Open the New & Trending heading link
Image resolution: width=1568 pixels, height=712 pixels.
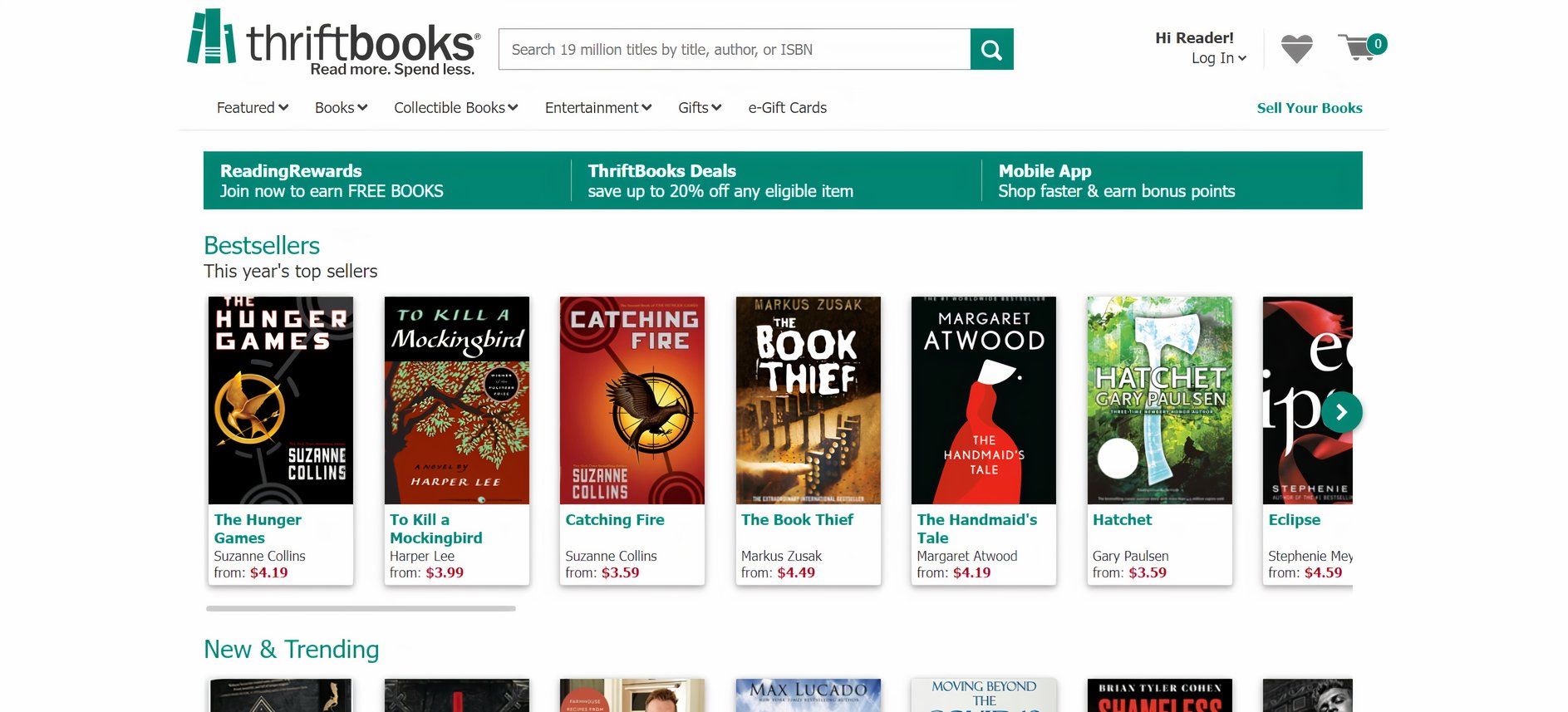tap(292, 650)
